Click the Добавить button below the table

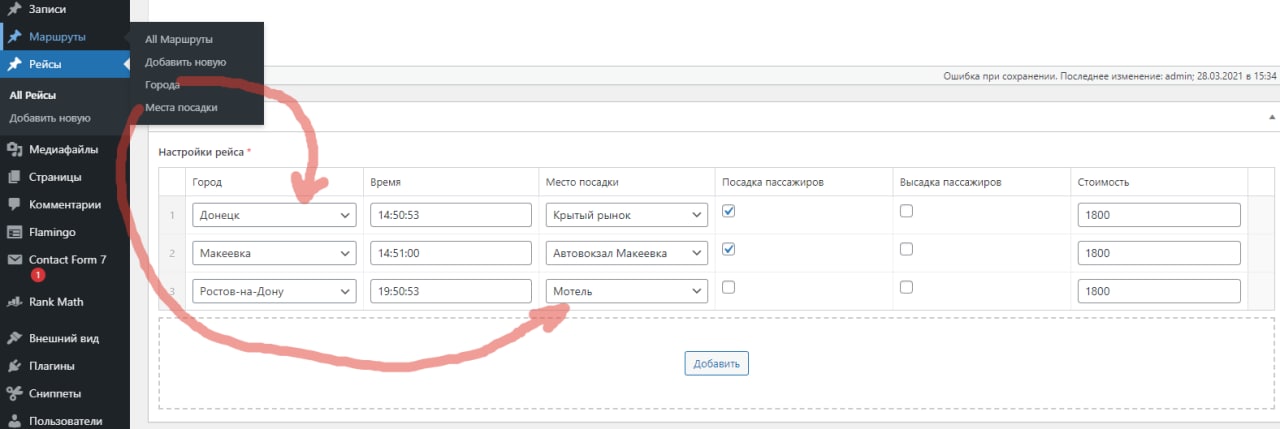coord(717,363)
